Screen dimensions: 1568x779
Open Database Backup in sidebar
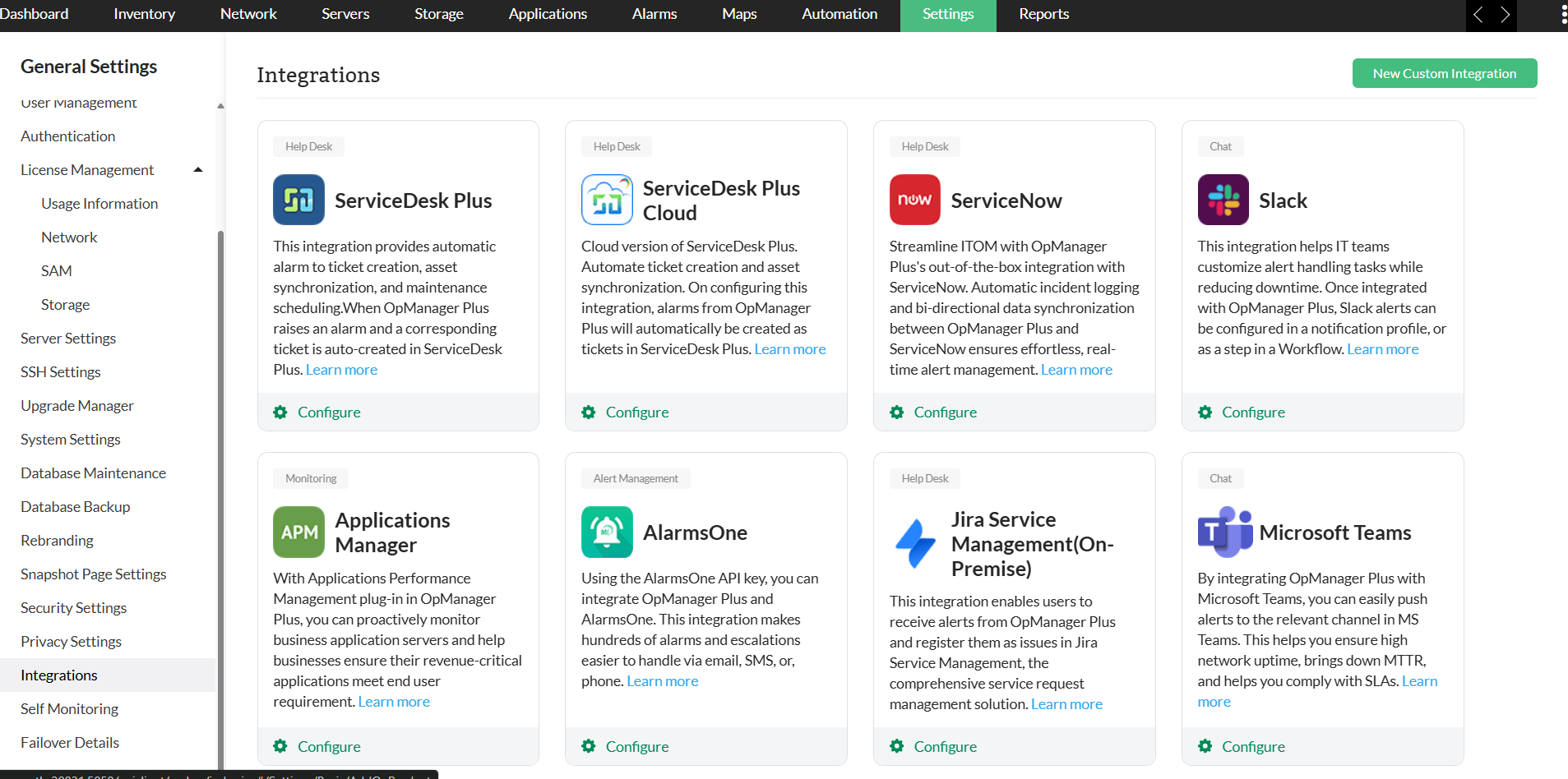pos(76,506)
